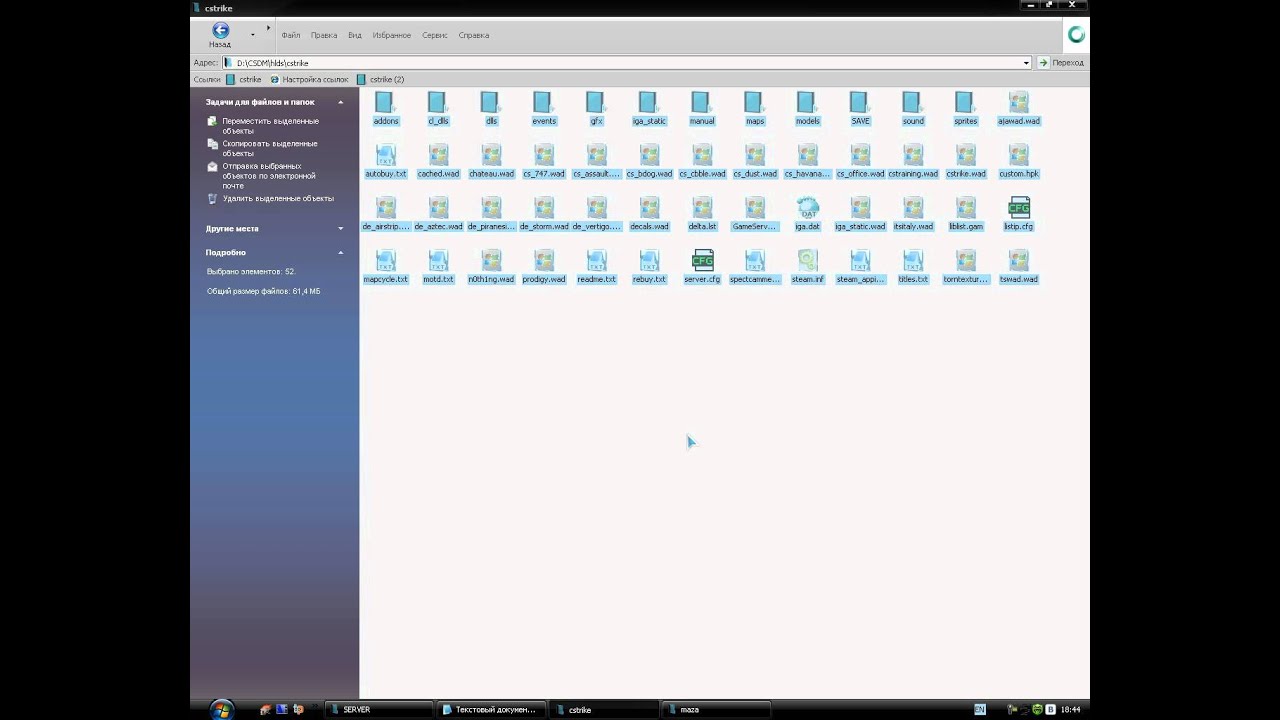Image resolution: width=1280 pixels, height=720 pixels.
Task: Select the addons folder icon
Action: pos(385,102)
